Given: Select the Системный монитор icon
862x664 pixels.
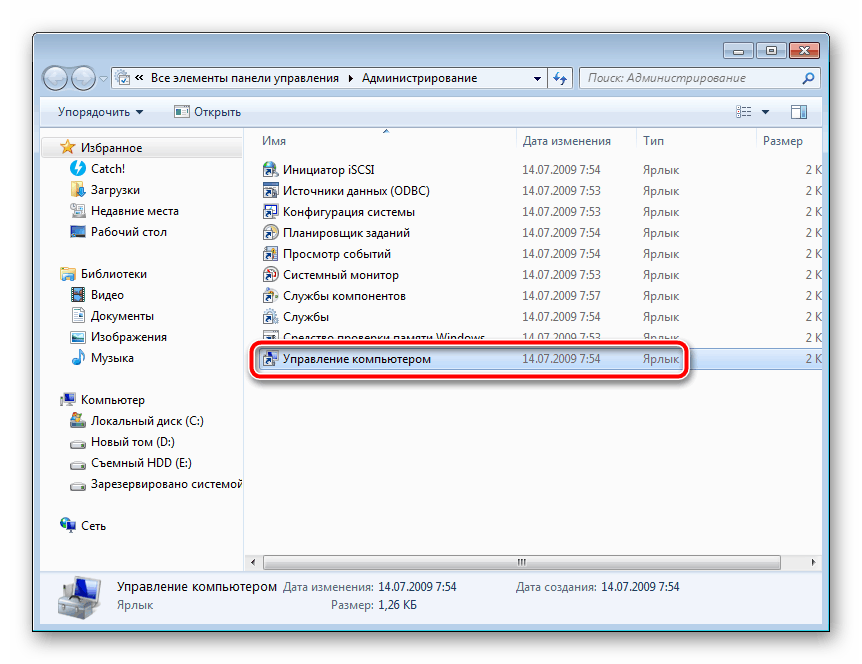Looking at the screenshot, I should (x=269, y=275).
